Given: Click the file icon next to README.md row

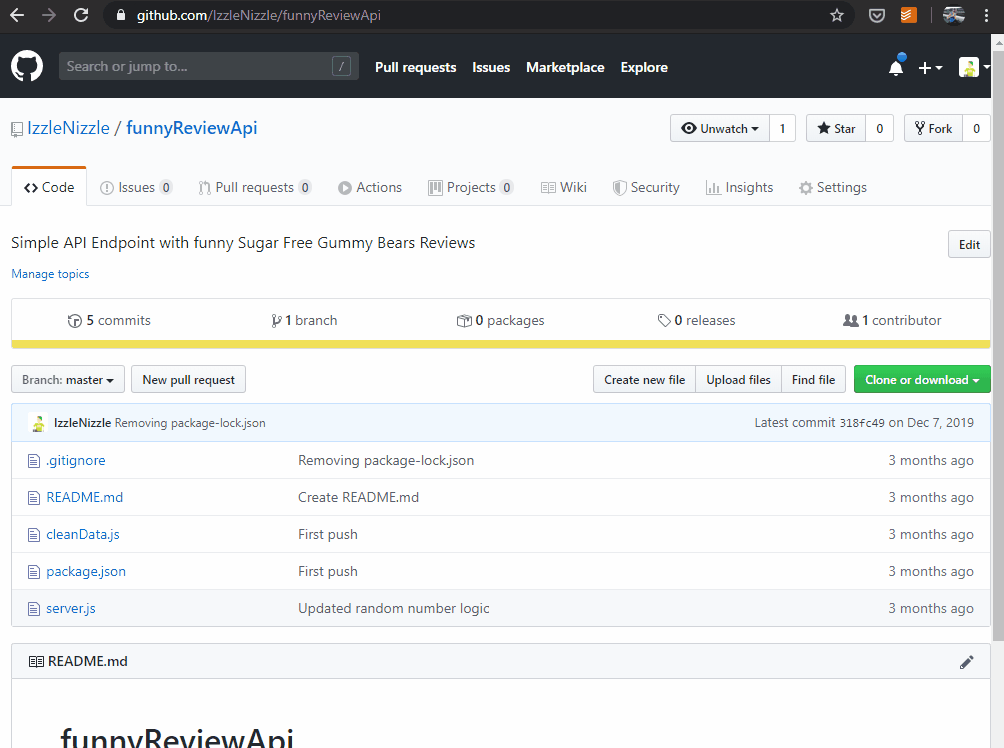Looking at the screenshot, I should click(x=34, y=498).
